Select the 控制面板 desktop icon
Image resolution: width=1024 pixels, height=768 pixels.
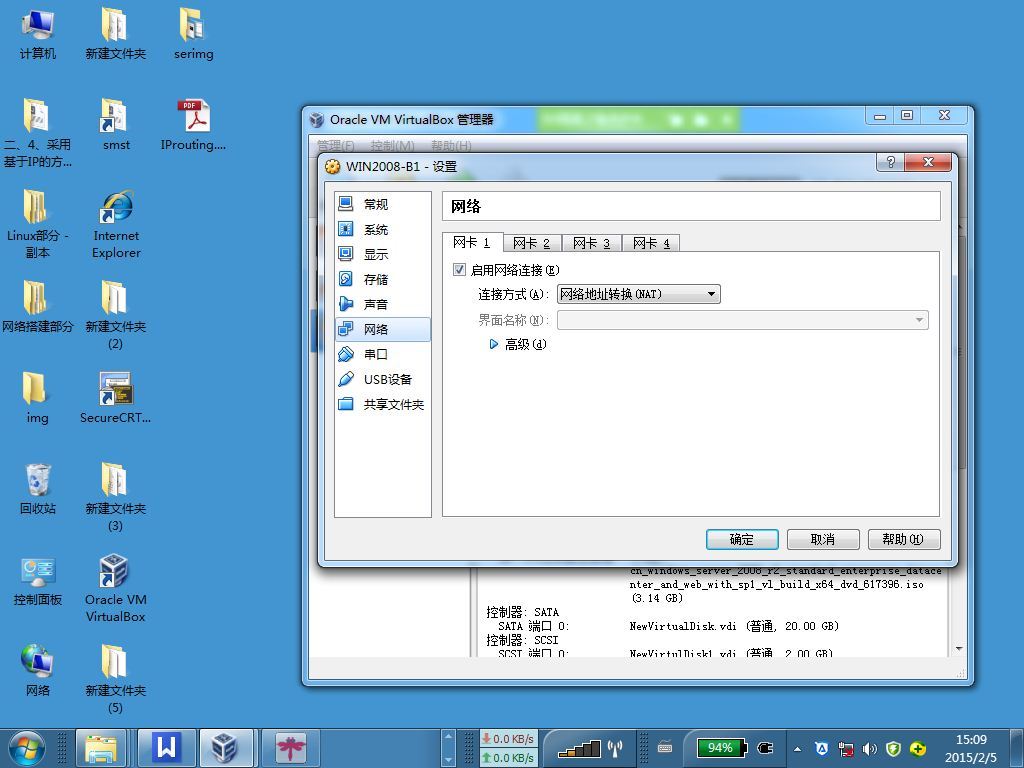pyautogui.click(x=37, y=580)
